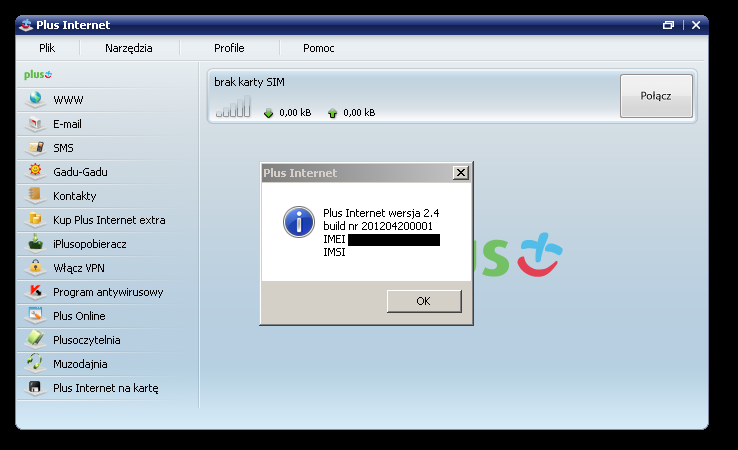Click the green download arrow icon
The height and width of the screenshot is (450, 738).
[268, 113]
